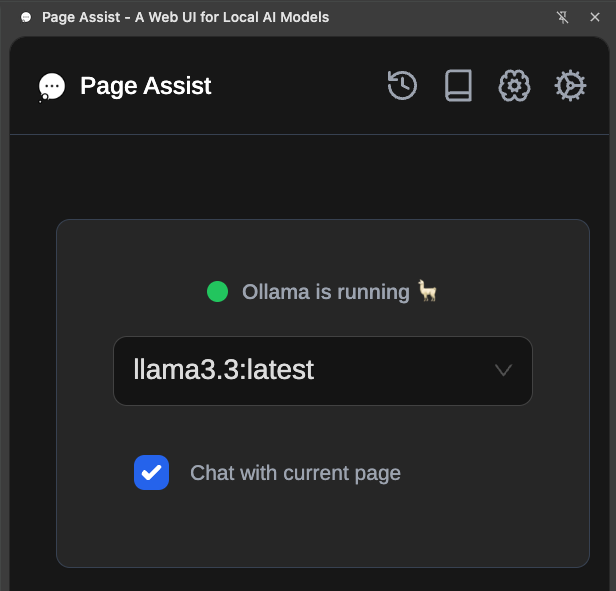Click the 'Page Assist' header title
The image size is (616, 591).
[x=146, y=86]
